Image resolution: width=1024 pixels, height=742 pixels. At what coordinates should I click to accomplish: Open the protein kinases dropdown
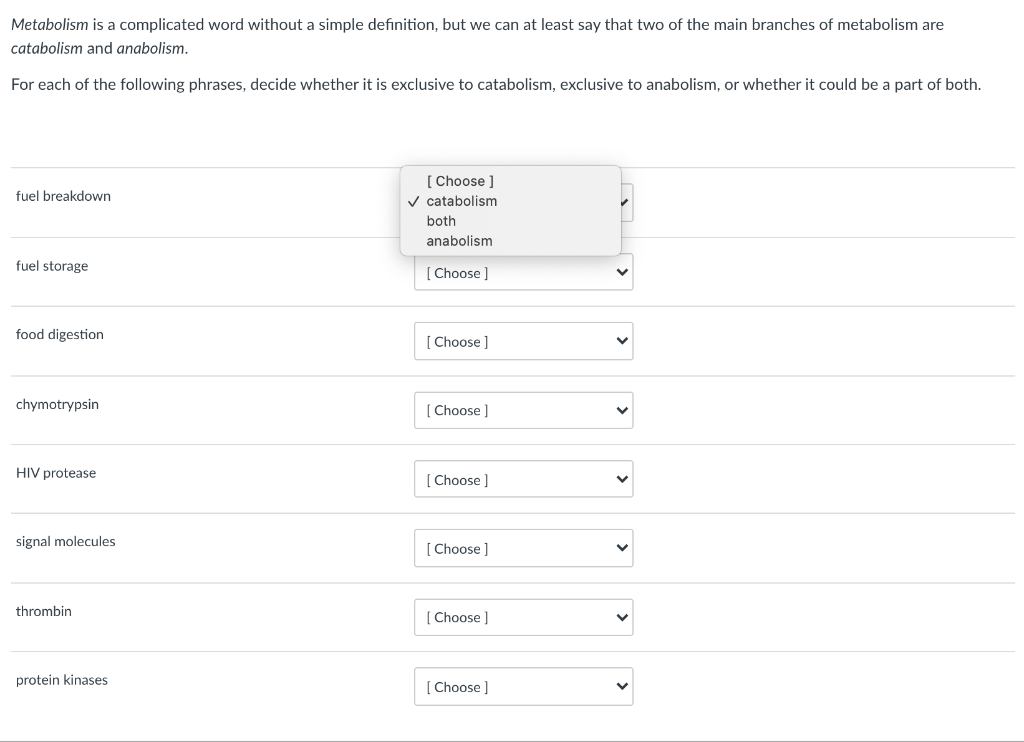(523, 687)
